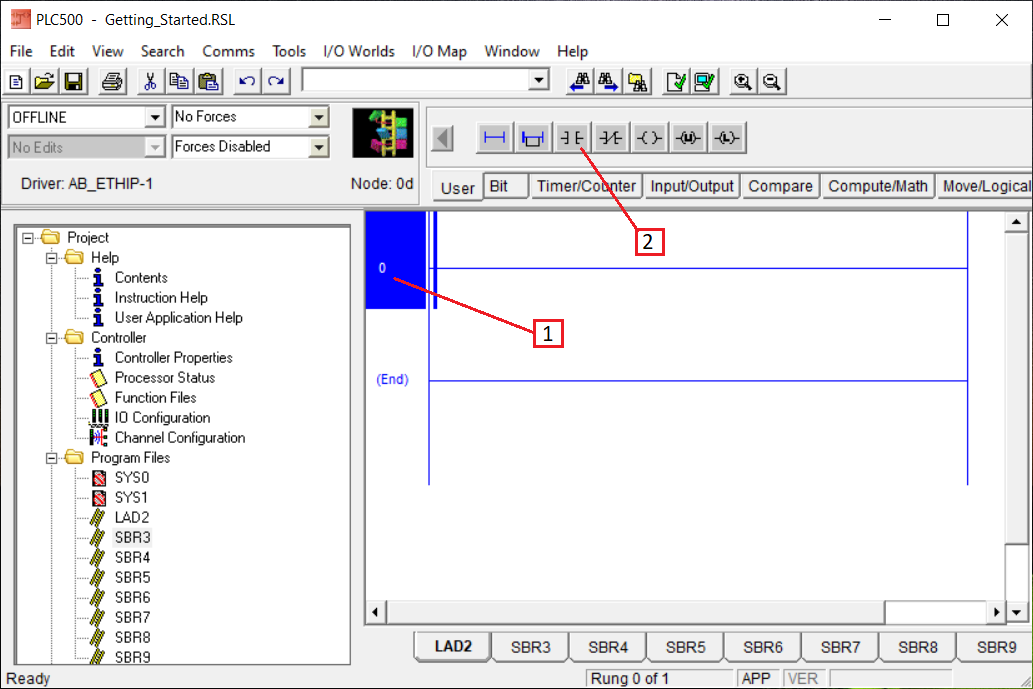Switch to the Input/Output instruction tab
This screenshot has height=689, width=1033.
point(692,186)
